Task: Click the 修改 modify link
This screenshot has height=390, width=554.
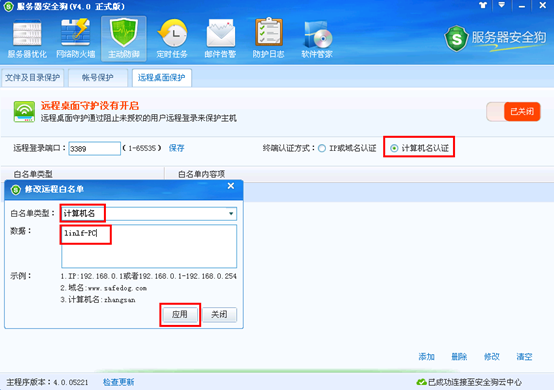Action: [491, 357]
